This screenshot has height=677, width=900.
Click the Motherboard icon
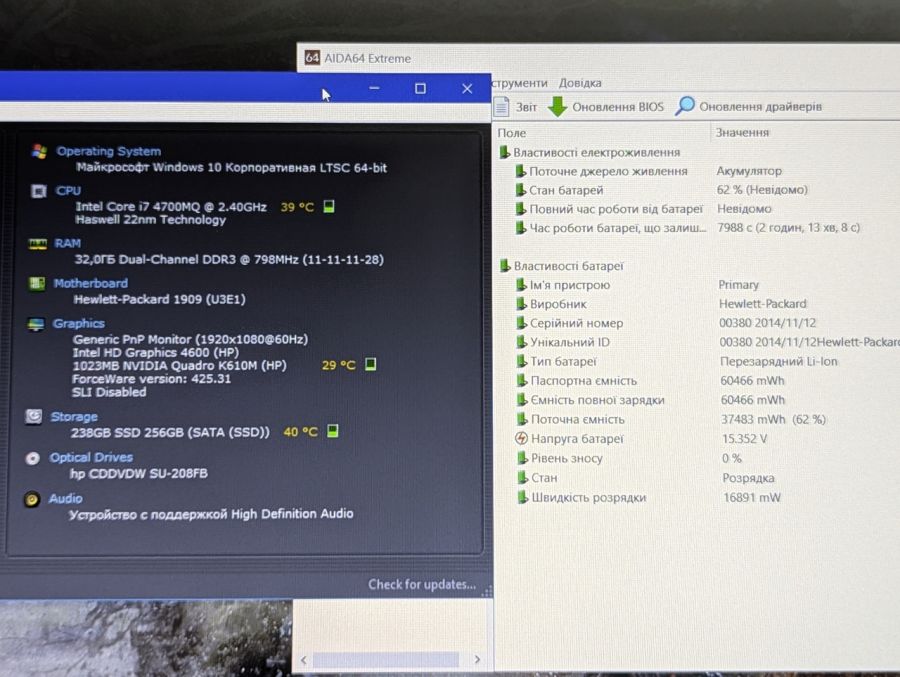pos(37,283)
